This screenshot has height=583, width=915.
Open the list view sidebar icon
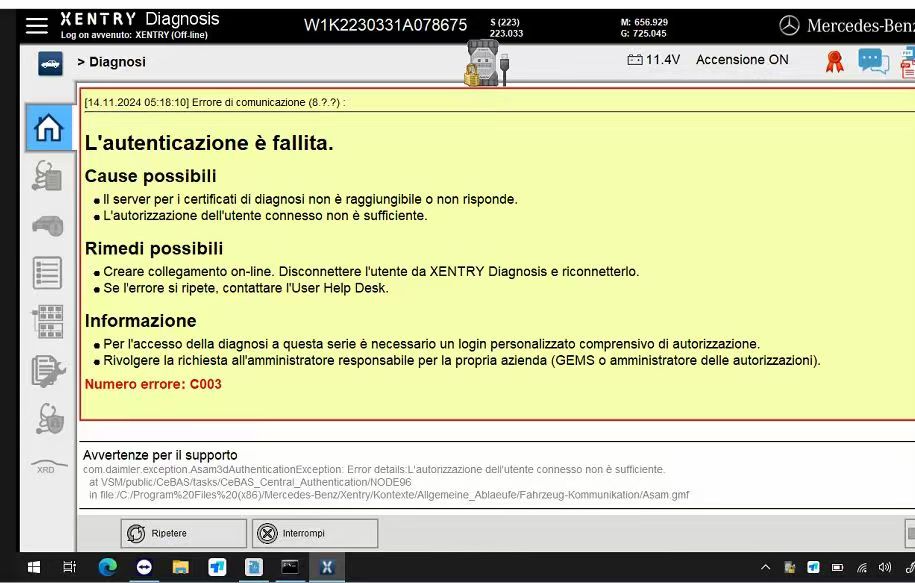point(47,273)
